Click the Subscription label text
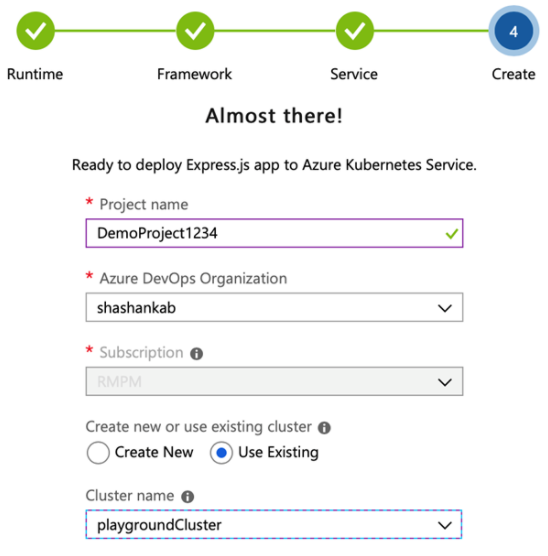Screen dimensions: 548x556 [141, 353]
